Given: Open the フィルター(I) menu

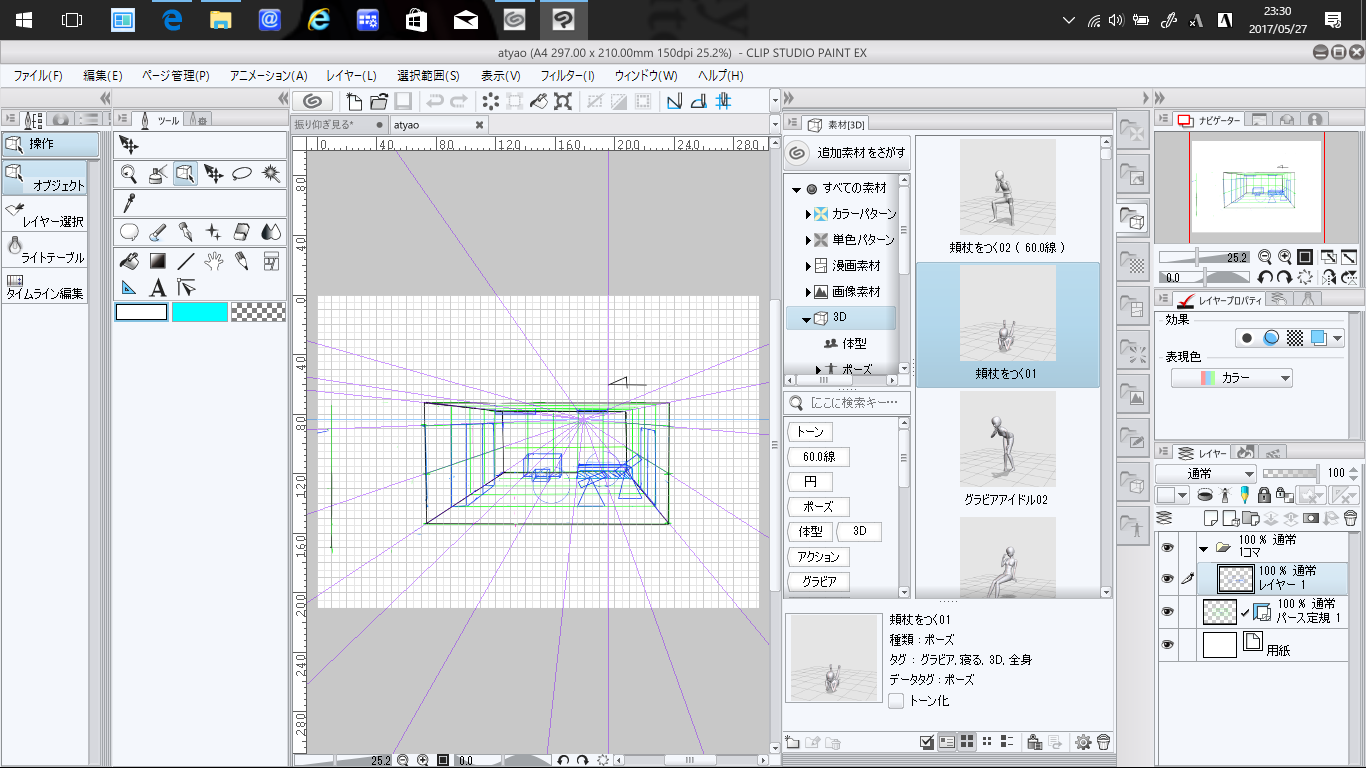Looking at the screenshot, I should 567,76.
